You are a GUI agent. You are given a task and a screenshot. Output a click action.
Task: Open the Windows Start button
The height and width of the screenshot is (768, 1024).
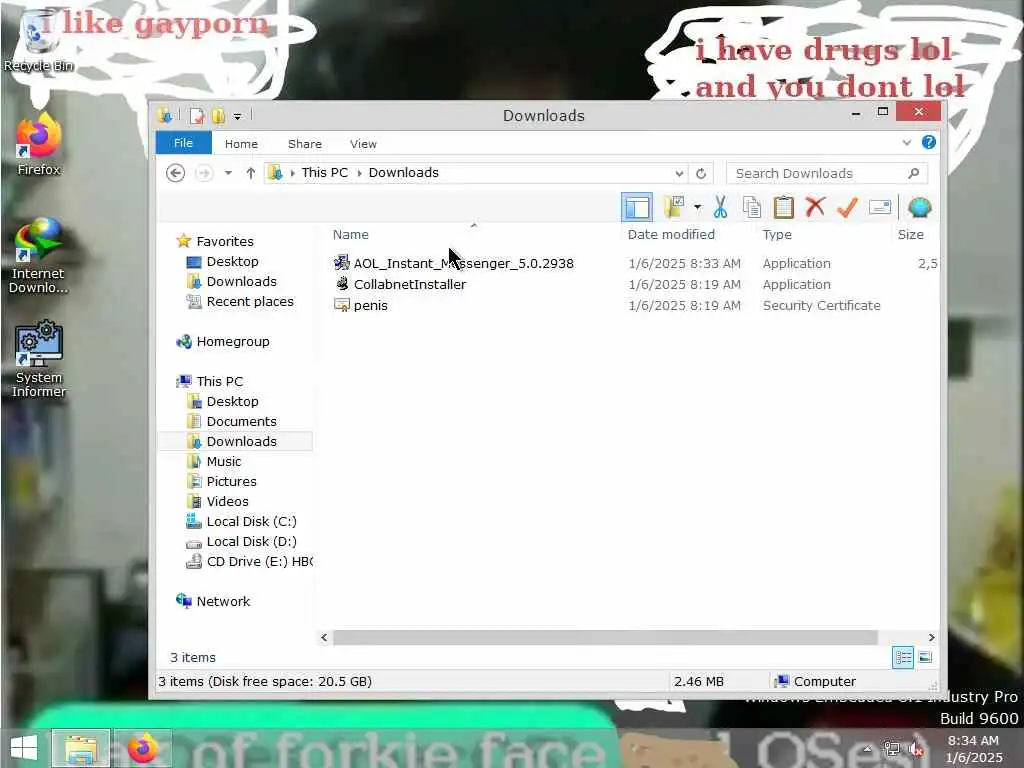pos(24,748)
